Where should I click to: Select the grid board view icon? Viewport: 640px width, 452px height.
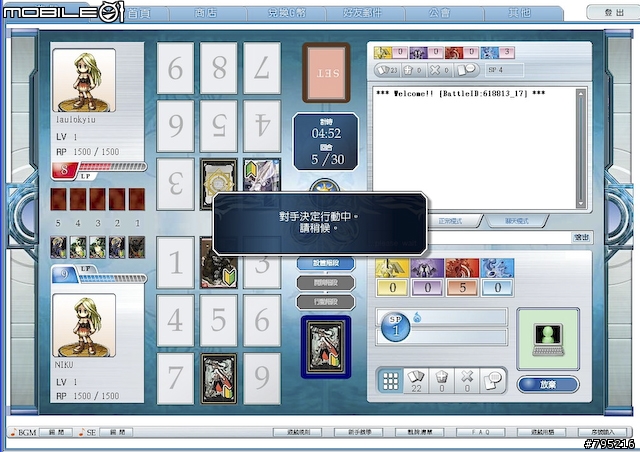[390, 381]
